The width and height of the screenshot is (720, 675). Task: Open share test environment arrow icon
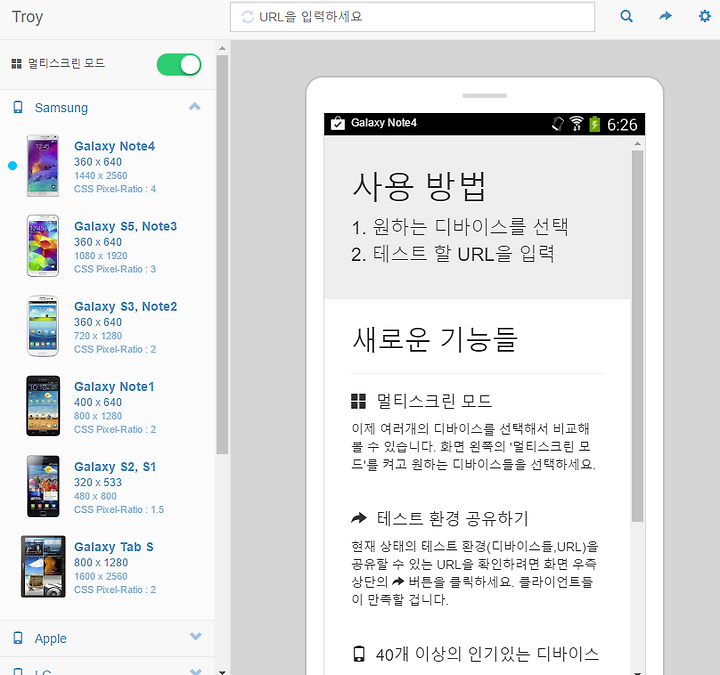[x=665, y=17]
